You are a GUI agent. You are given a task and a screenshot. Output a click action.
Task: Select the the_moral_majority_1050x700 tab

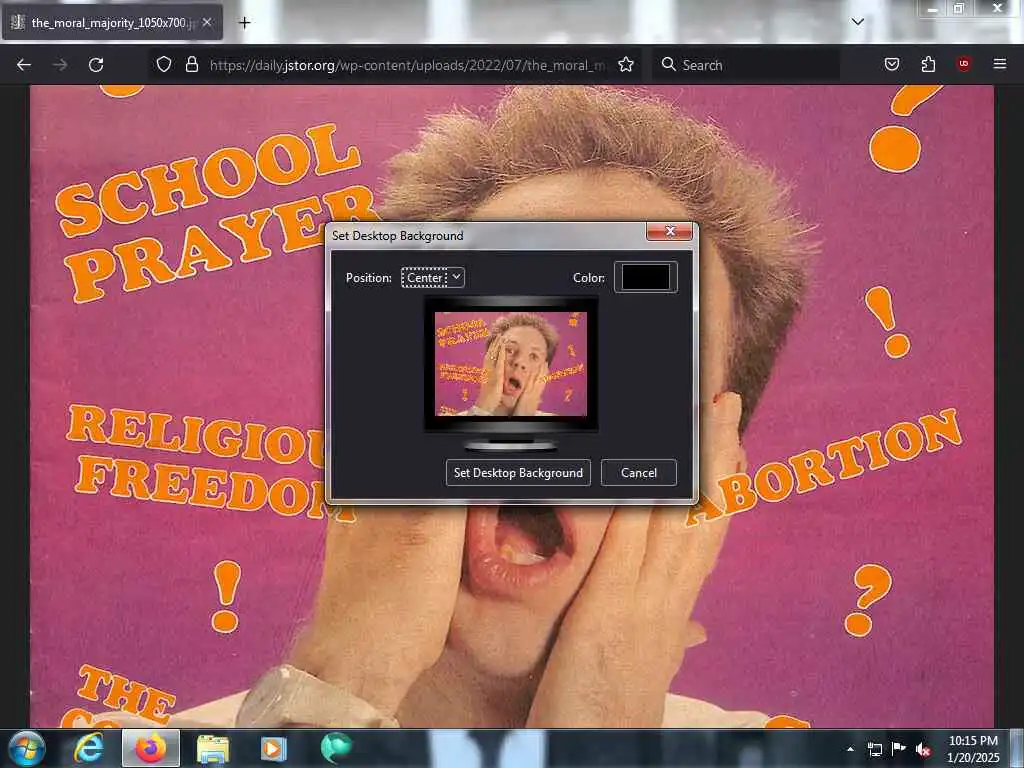112,23
